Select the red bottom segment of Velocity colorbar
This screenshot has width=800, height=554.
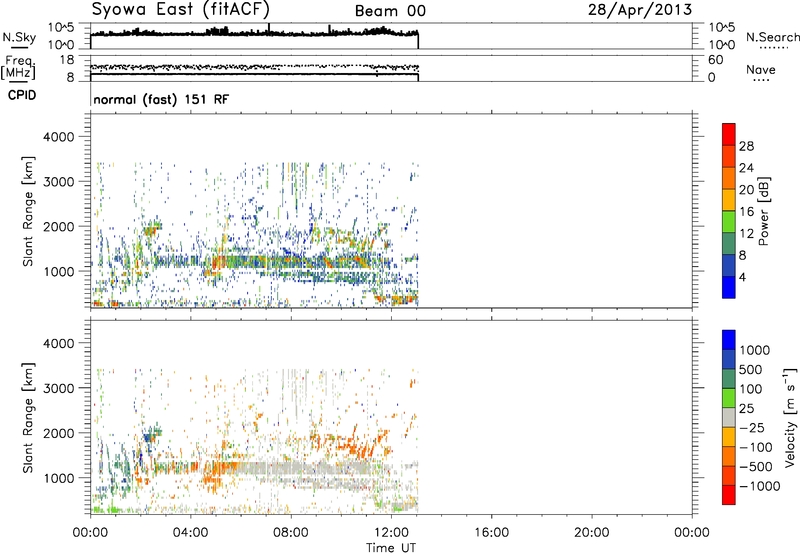click(729, 495)
